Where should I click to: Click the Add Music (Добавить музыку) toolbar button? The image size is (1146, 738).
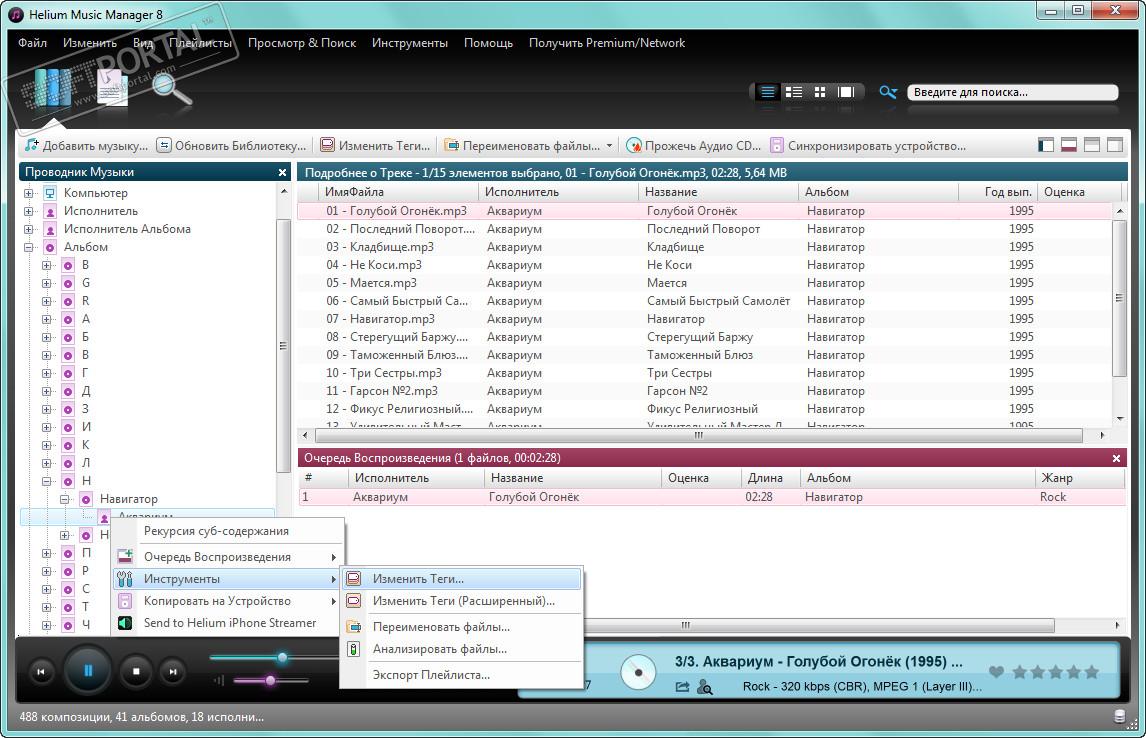(86, 145)
